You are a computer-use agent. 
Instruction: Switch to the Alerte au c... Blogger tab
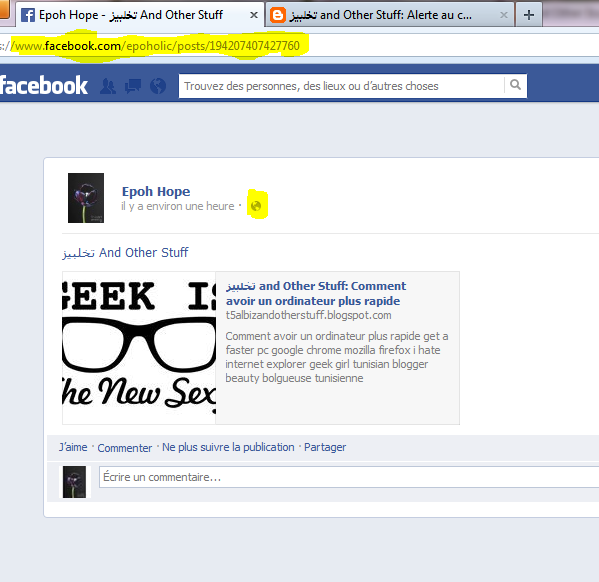[390, 15]
